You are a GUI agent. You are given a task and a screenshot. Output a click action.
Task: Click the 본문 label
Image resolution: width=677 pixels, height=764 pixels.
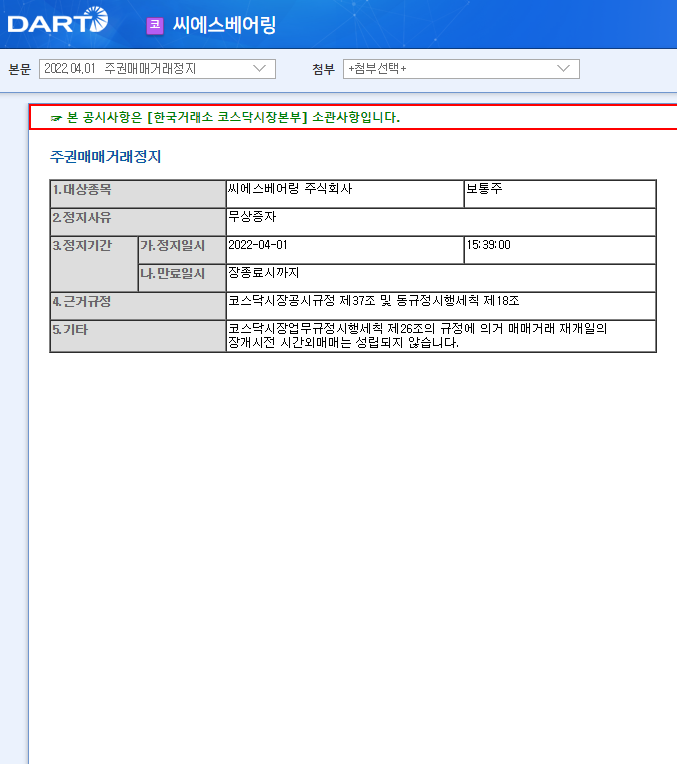click(20, 69)
